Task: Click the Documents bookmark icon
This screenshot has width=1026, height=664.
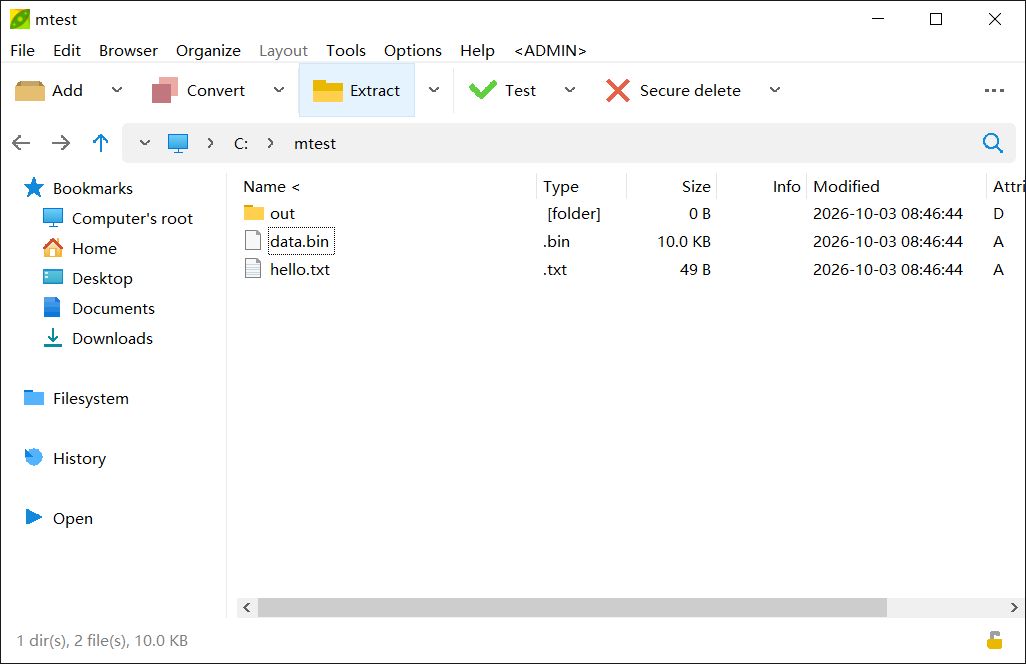Action: [x=52, y=307]
